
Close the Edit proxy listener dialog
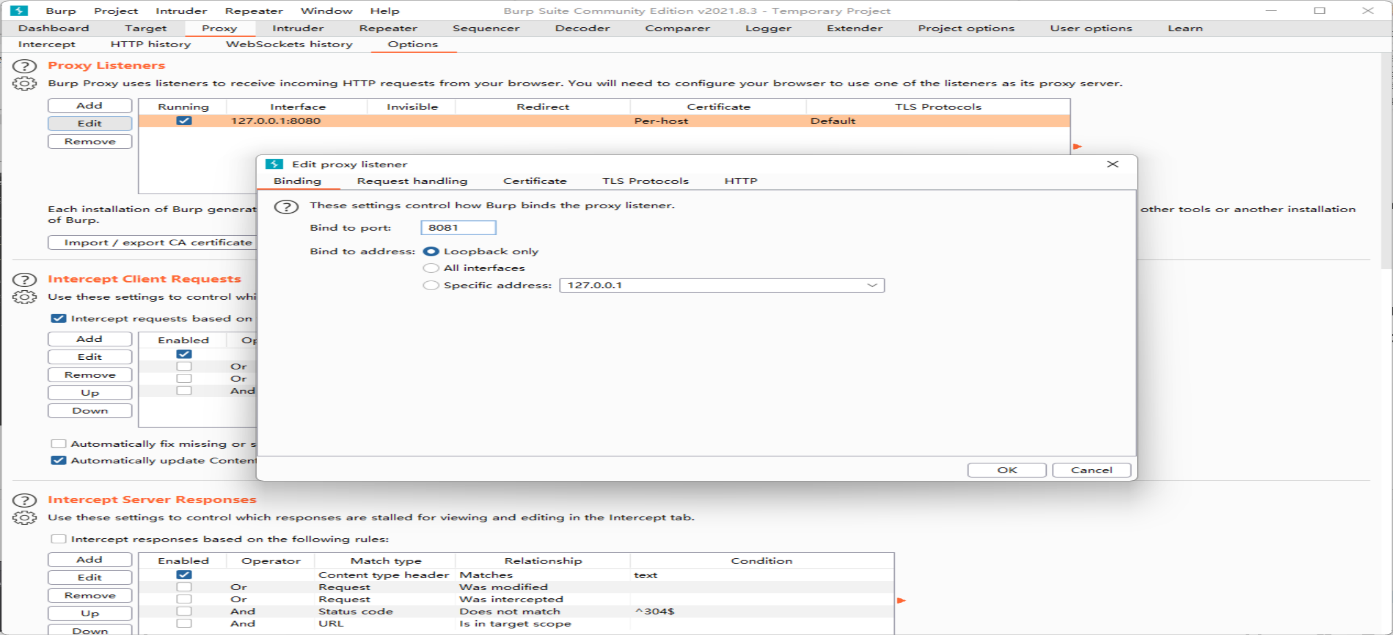tap(1113, 164)
